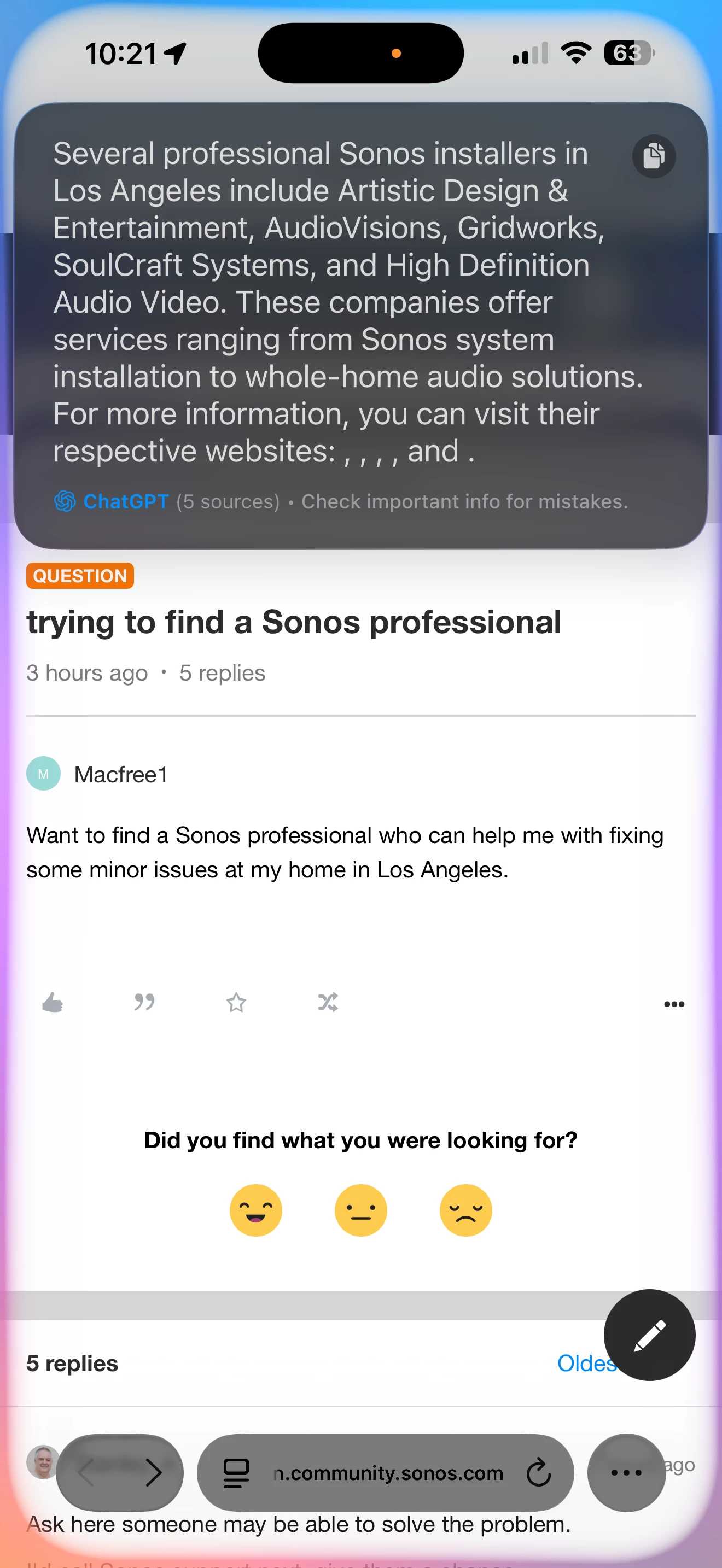Tap Macfree1's avatar circle
Image resolution: width=722 pixels, height=1568 pixels.
tap(43, 774)
